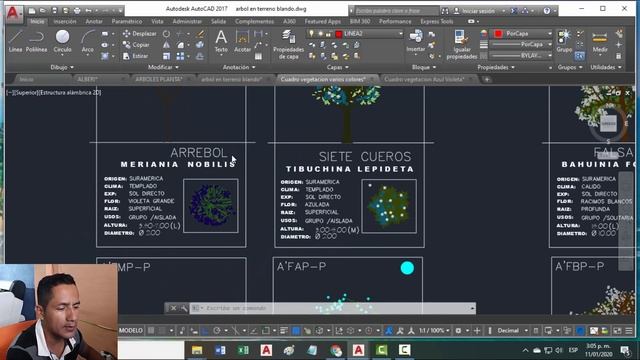Select the Erase tool icon
Screen dimensions: 640x360
pyautogui.click(x=200, y=34)
